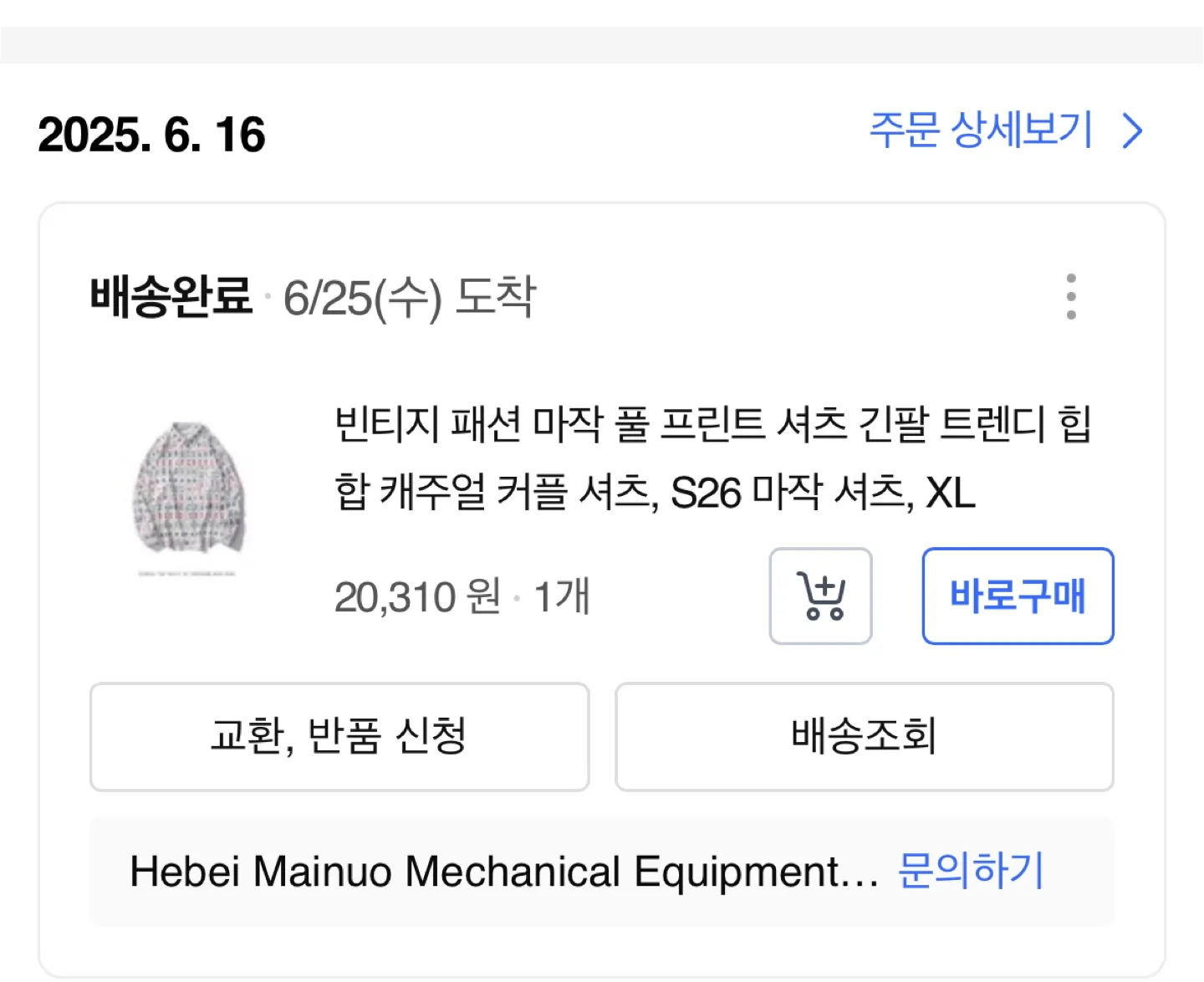Contact the seller via 문의하기 link
The image size is (1204, 982).
971,871
